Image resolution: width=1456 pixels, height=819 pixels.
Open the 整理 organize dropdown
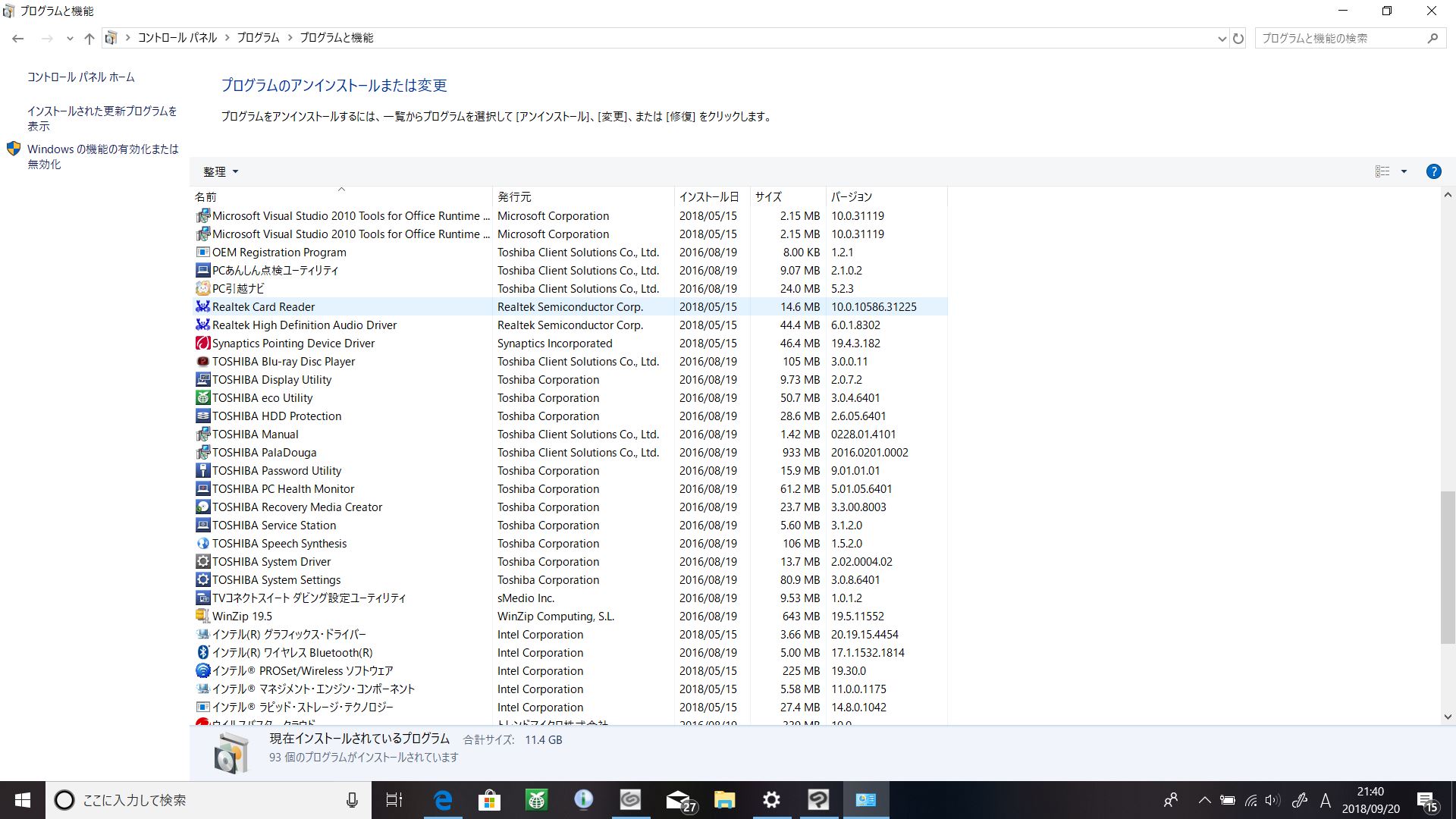pos(221,172)
